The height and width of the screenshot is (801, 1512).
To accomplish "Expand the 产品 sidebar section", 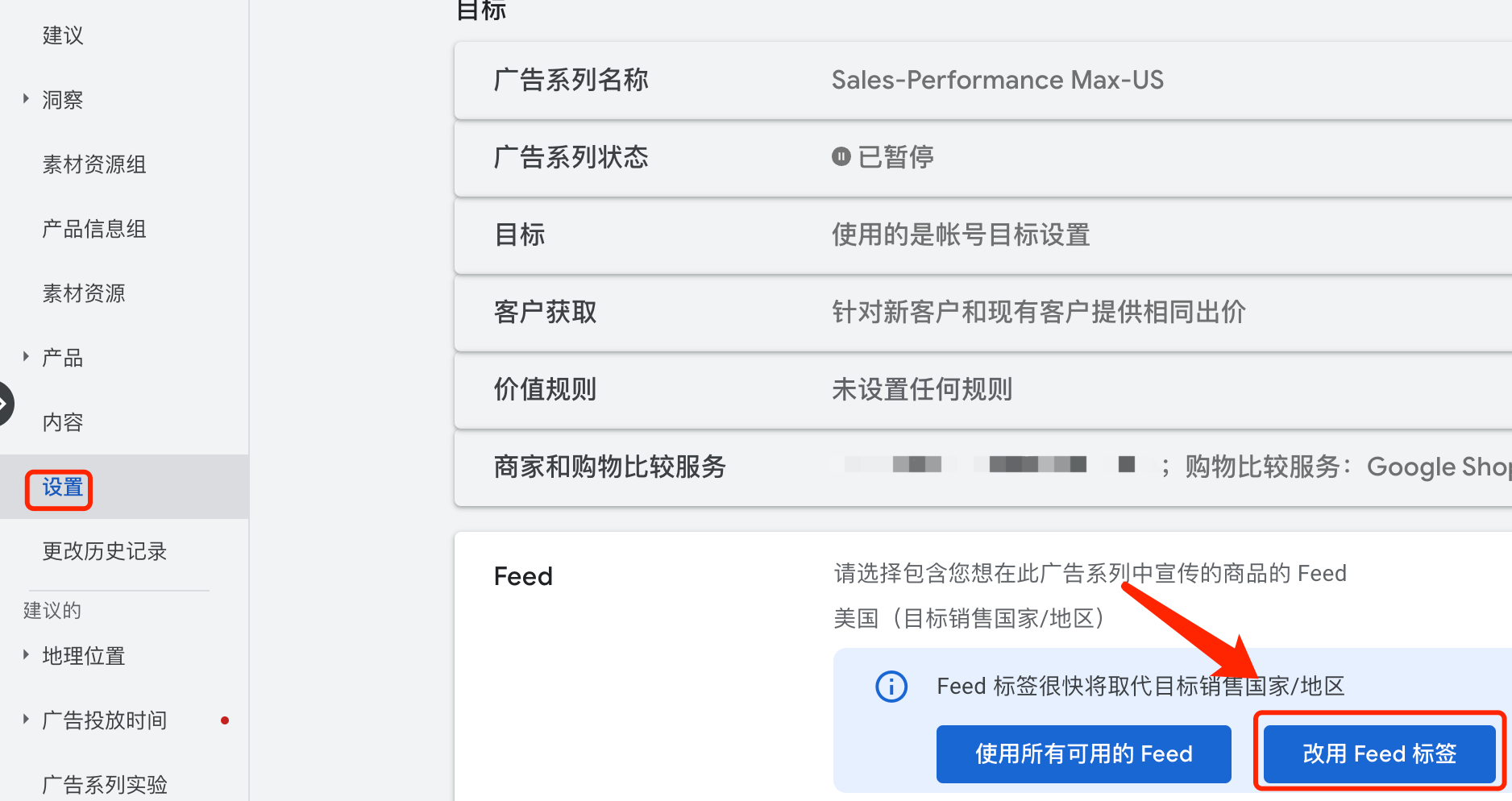I will 27,356.
